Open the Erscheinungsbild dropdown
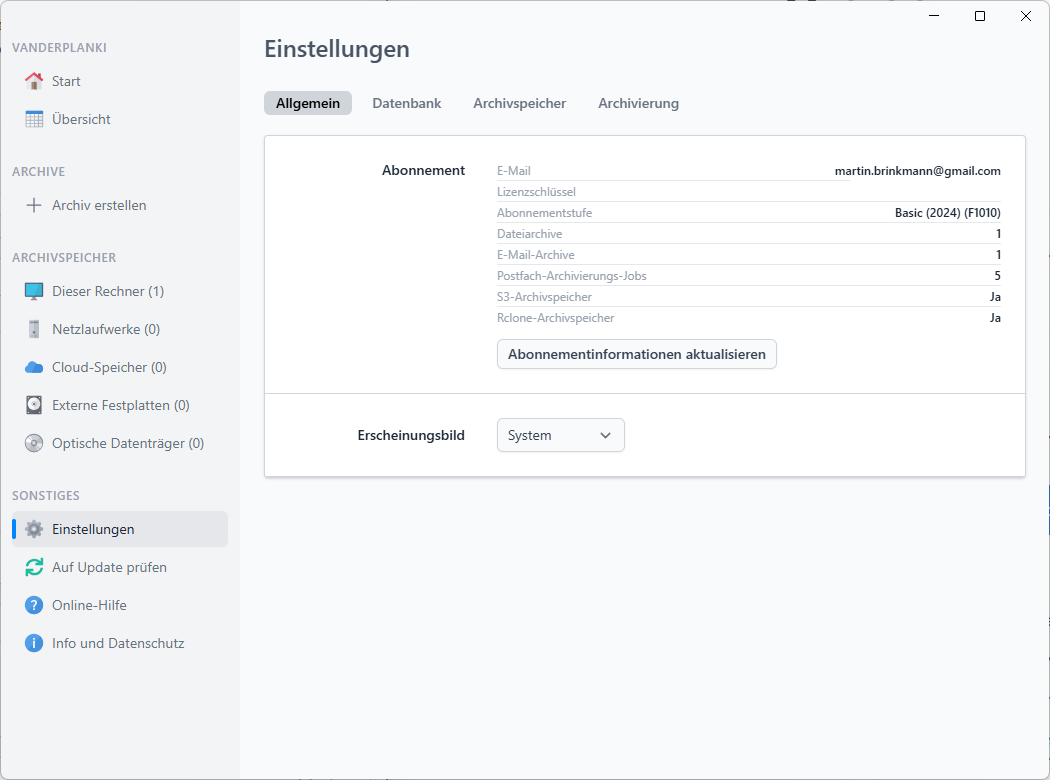1050x780 pixels. coord(560,435)
